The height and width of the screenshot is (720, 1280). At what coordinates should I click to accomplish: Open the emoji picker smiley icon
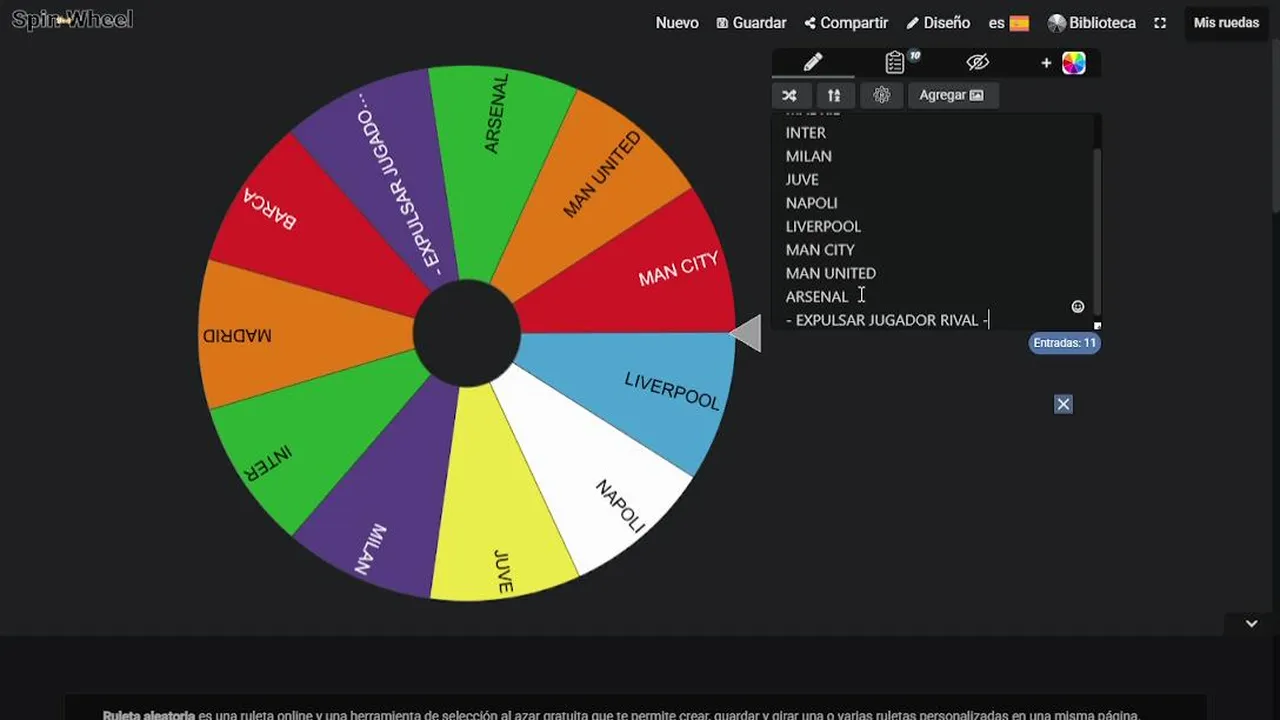click(1078, 307)
